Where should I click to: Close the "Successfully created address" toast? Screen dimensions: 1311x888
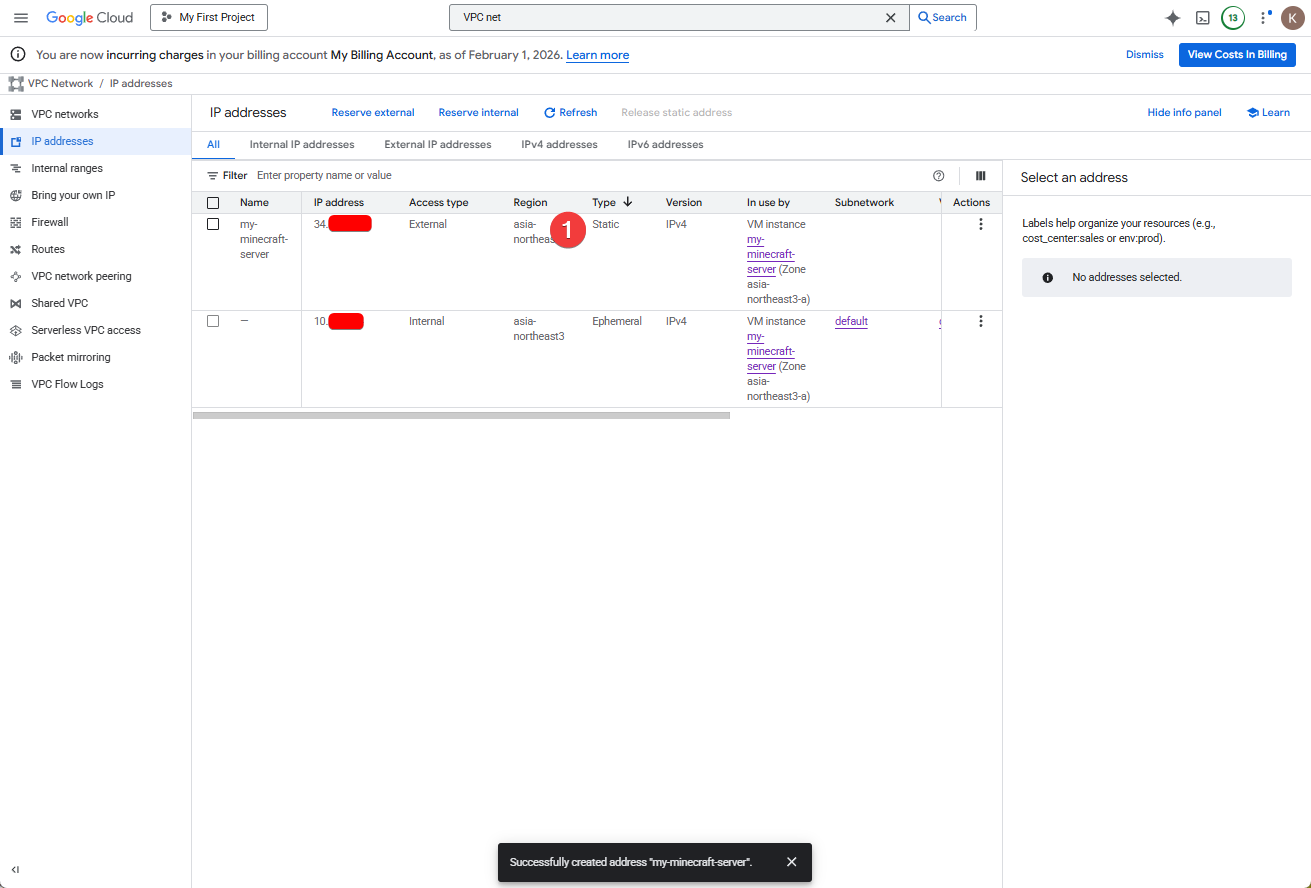coord(792,862)
